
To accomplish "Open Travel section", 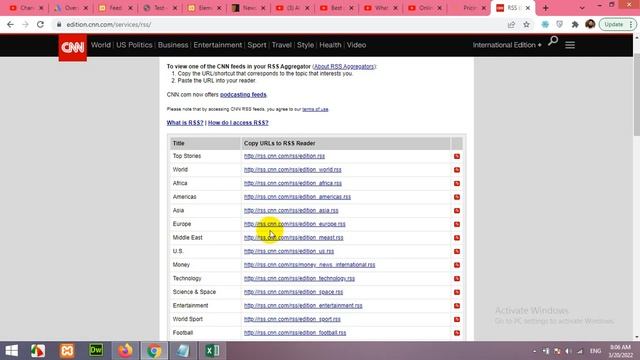I will (282, 45).
